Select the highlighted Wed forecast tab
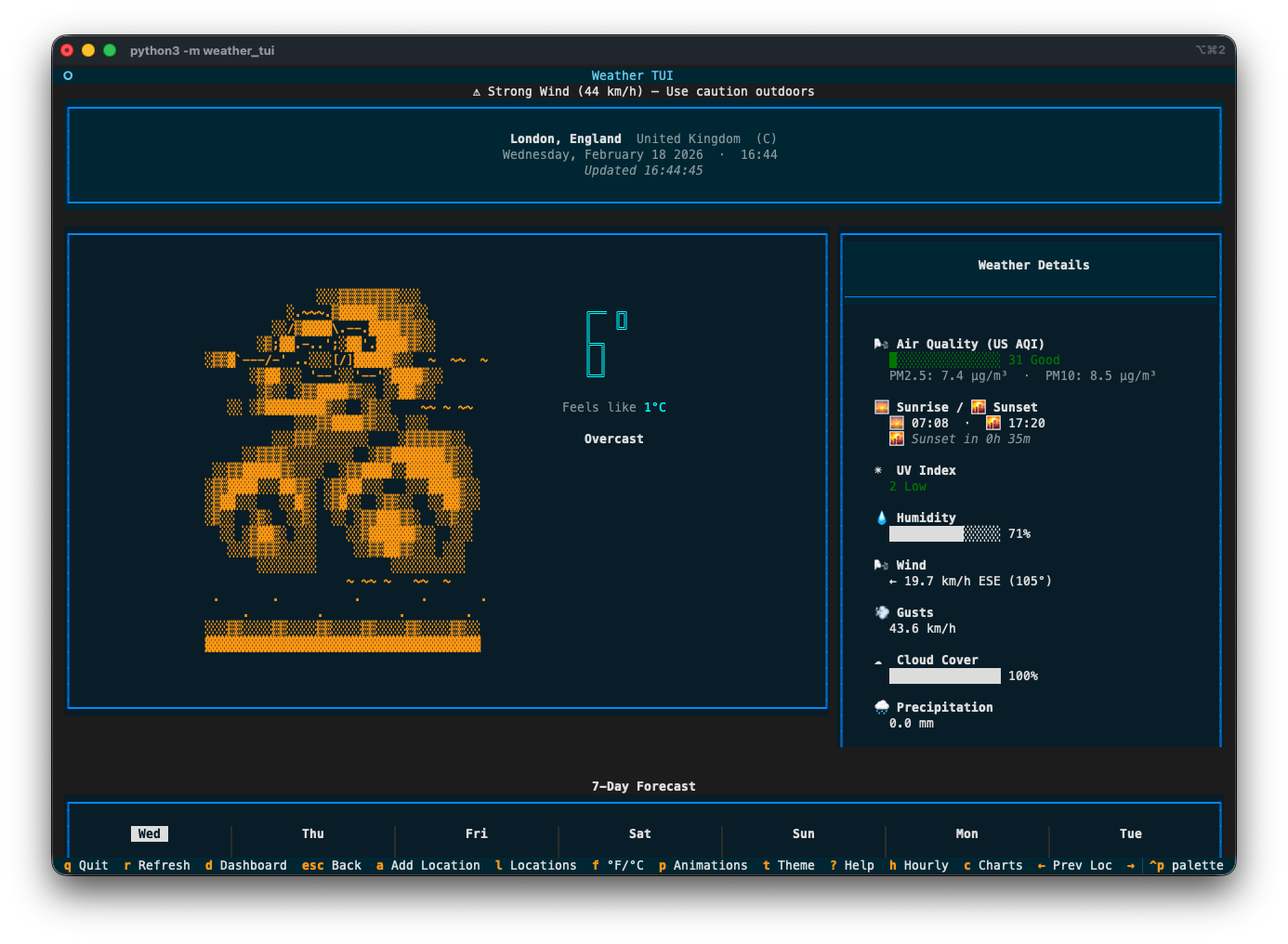 click(x=149, y=833)
